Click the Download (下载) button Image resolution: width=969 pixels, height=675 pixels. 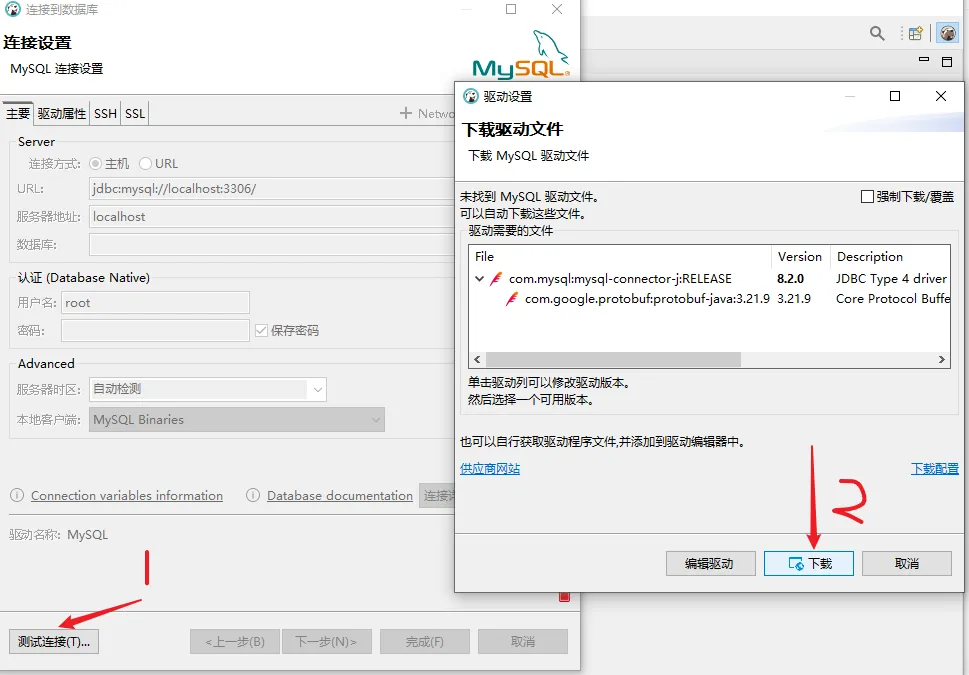click(x=808, y=564)
